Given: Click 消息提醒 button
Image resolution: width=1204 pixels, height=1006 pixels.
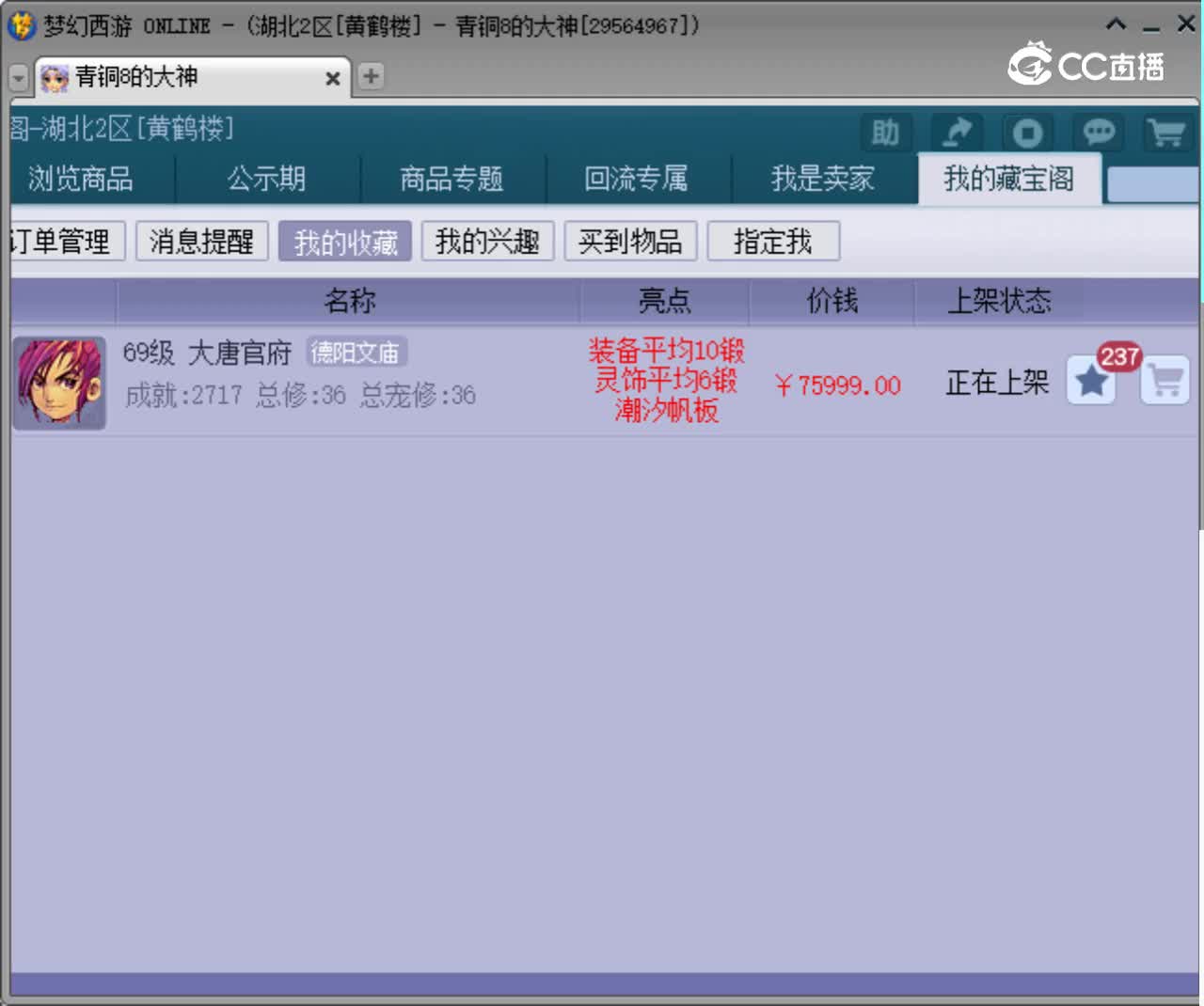Looking at the screenshot, I should point(202,242).
